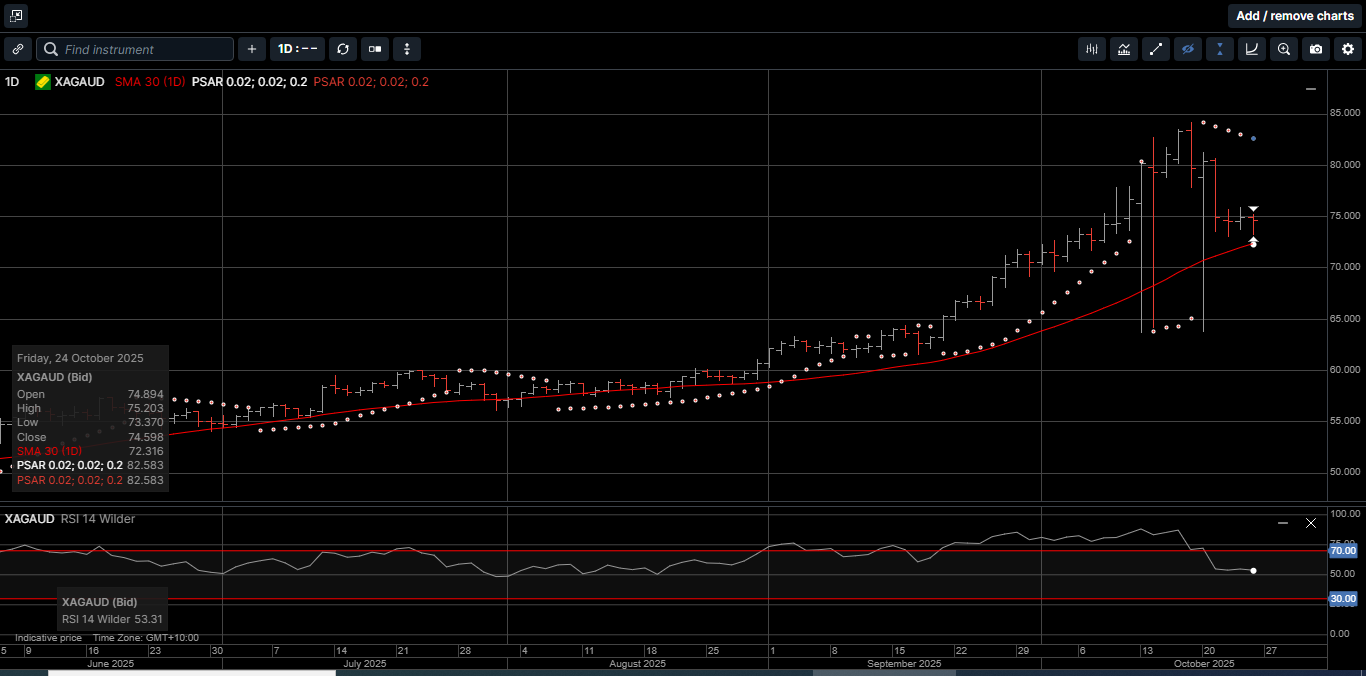Select the trend line drawing tool
Image resolution: width=1366 pixels, height=676 pixels.
(x=1156, y=49)
